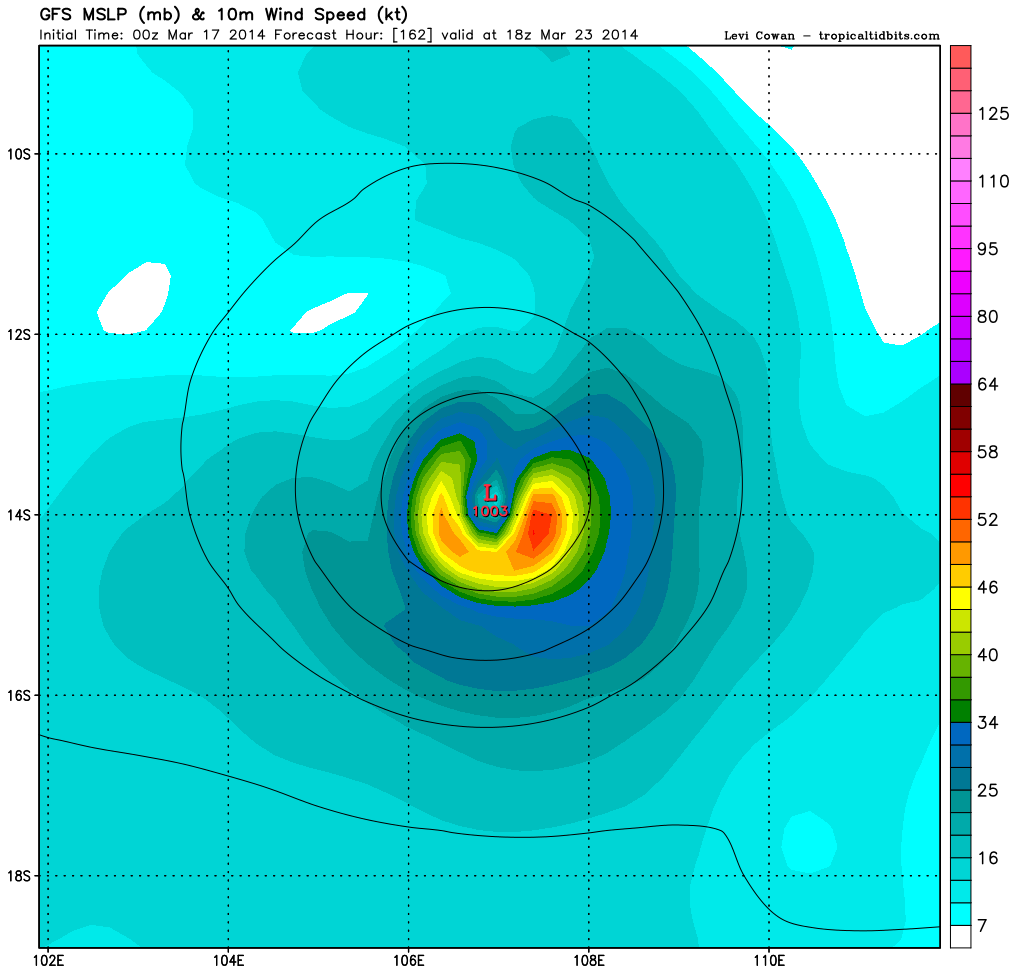Click the red L low-pressure marker

click(490, 493)
